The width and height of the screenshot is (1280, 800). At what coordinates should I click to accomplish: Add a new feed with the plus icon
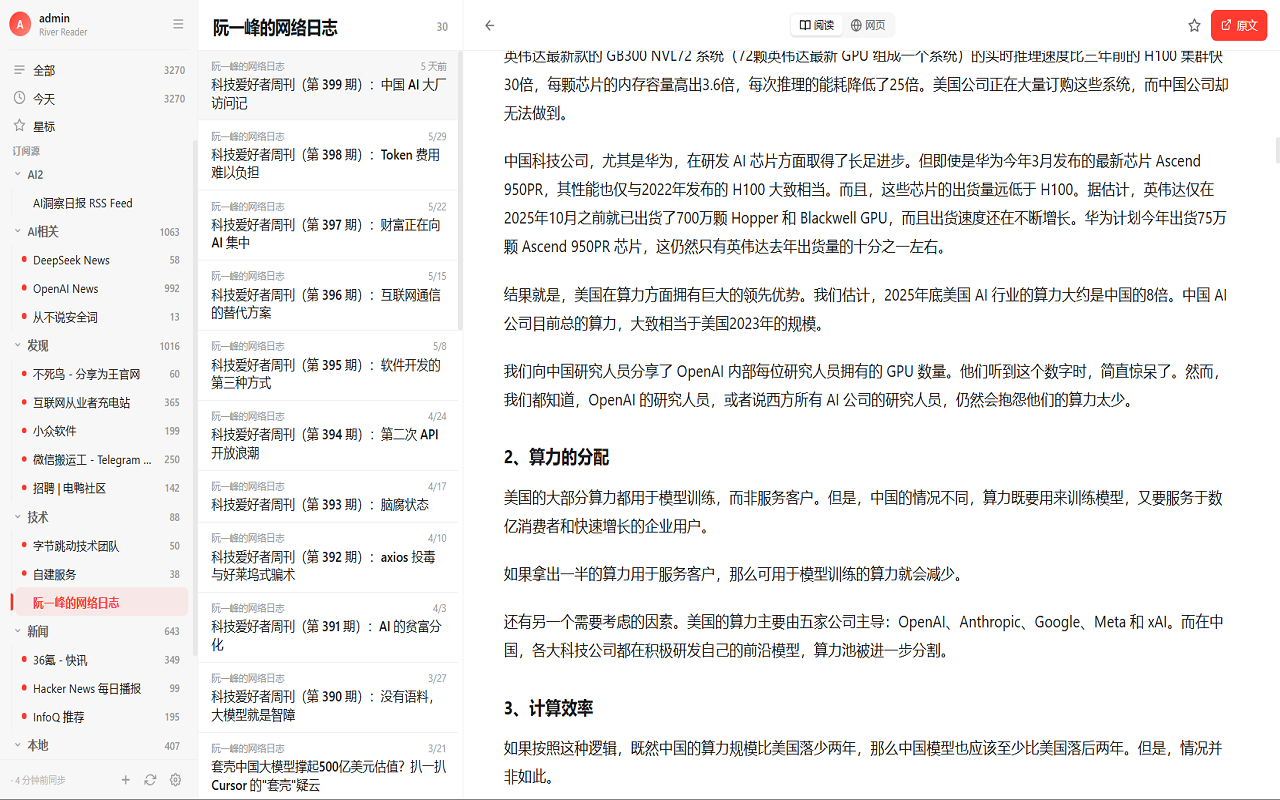coord(125,780)
